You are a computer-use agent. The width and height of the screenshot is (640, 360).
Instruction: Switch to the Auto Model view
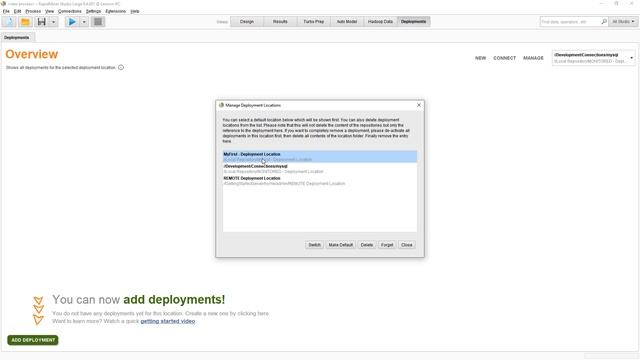347,22
